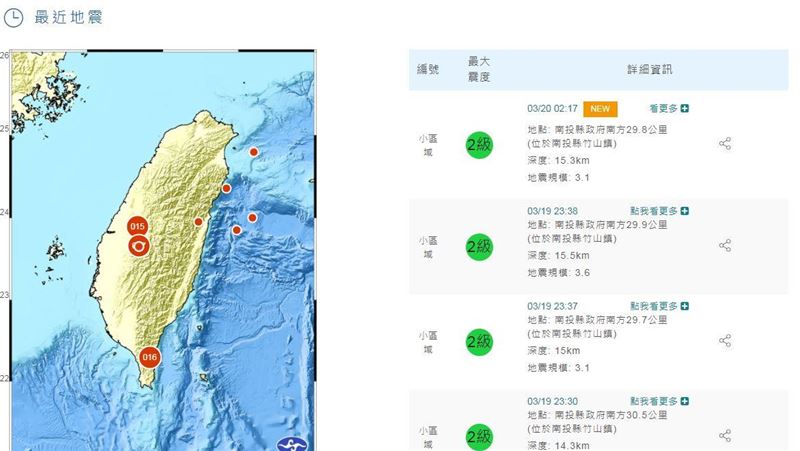Image resolution: width=800 pixels, height=451 pixels.
Task: Click the northernmost offshore red dot marker
Action: (x=254, y=152)
